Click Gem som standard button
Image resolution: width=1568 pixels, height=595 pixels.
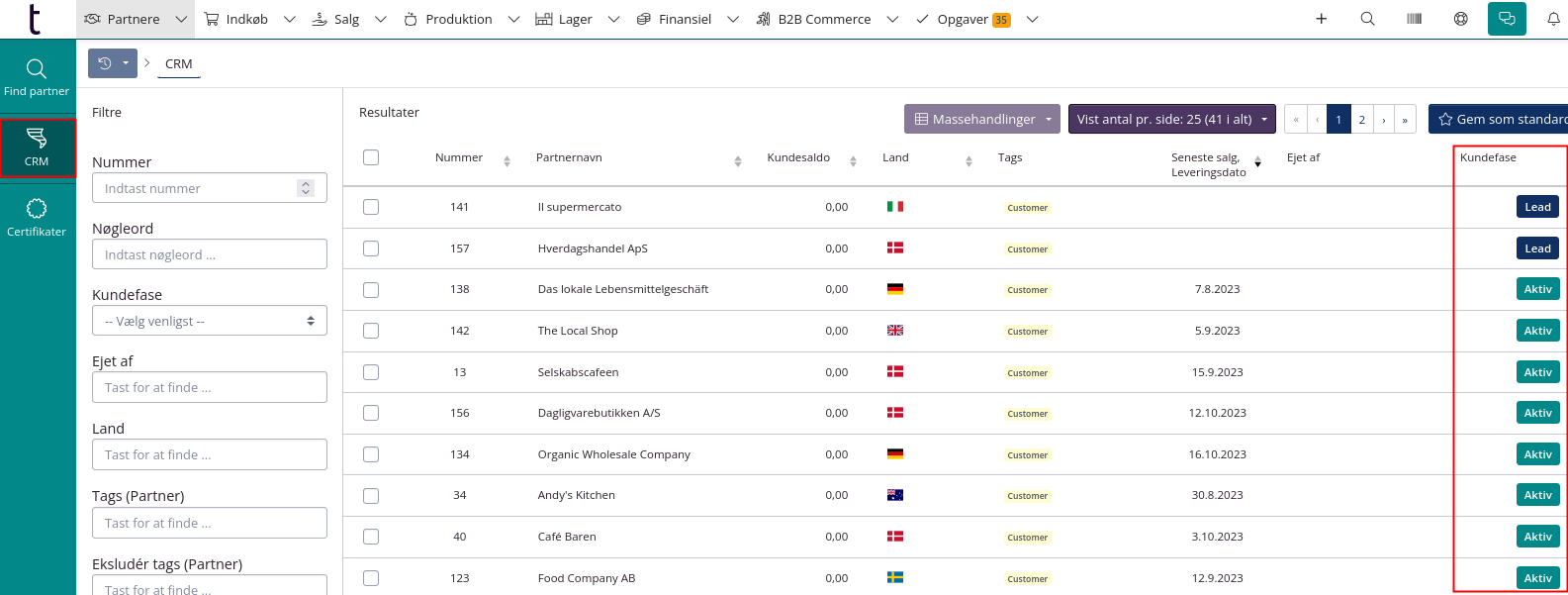point(1501,119)
